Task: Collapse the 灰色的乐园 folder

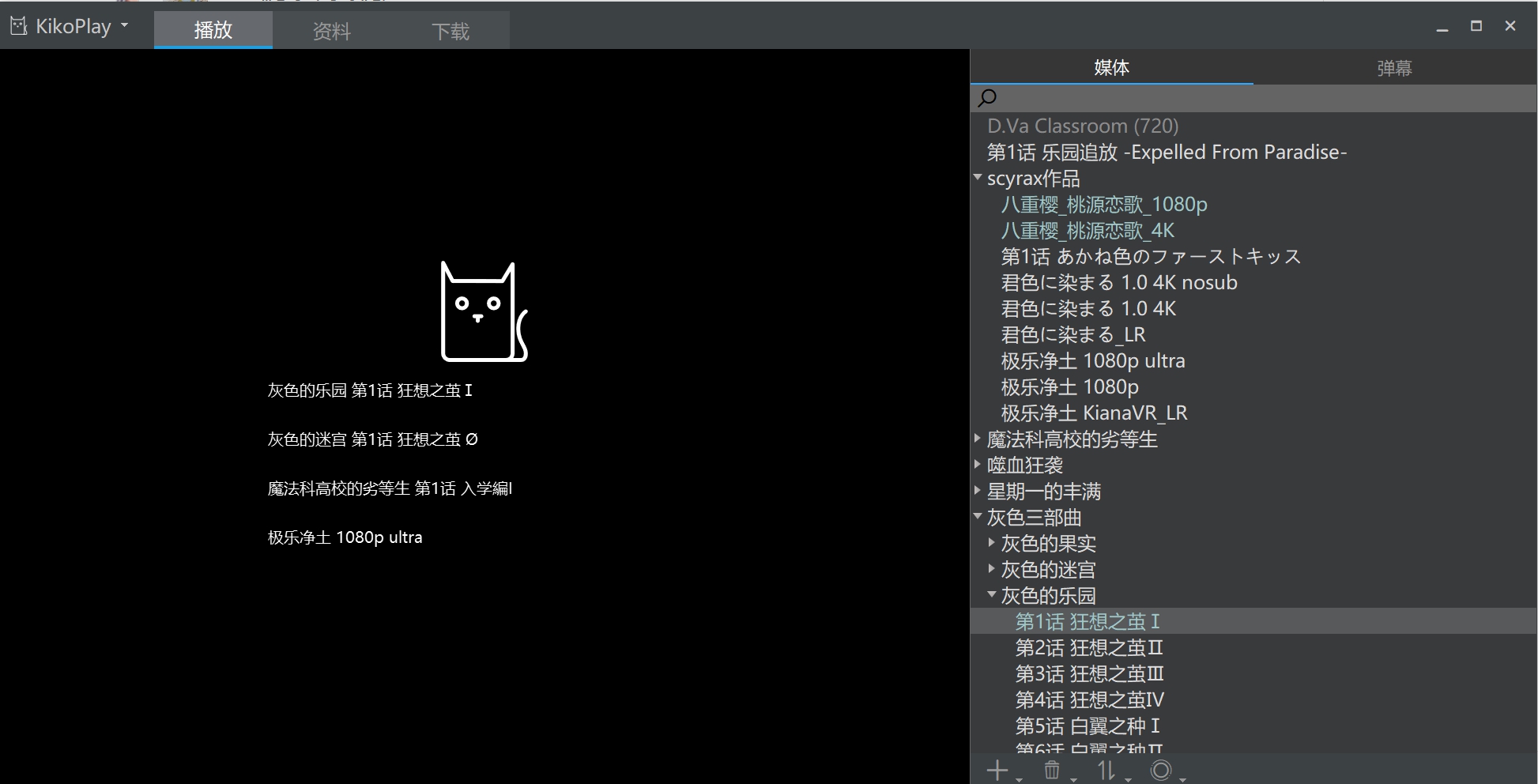Action: point(992,595)
